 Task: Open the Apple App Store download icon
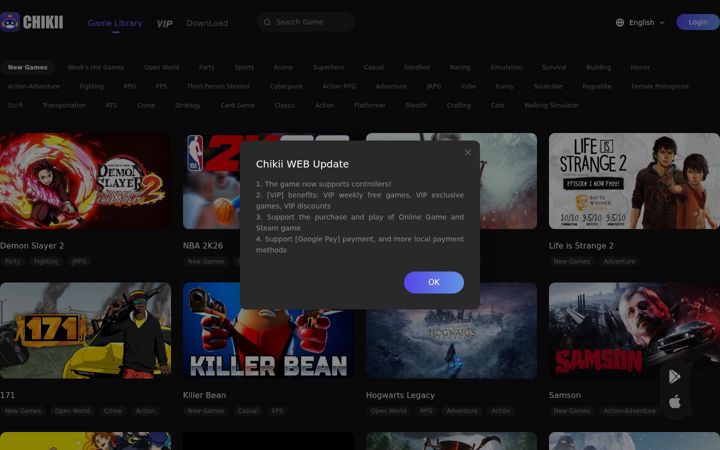(x=674, y=402)
